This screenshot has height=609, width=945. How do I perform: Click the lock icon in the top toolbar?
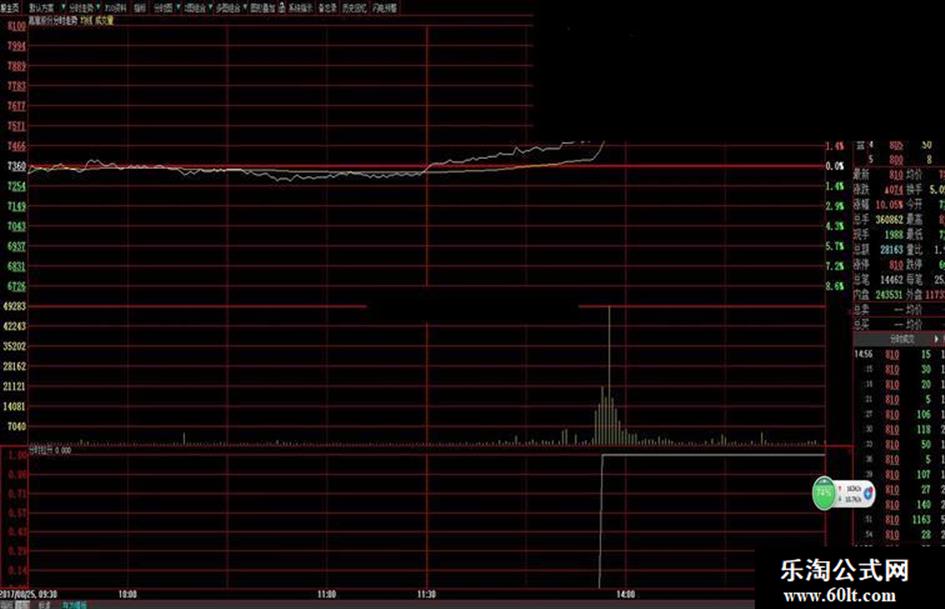[281, 8]
